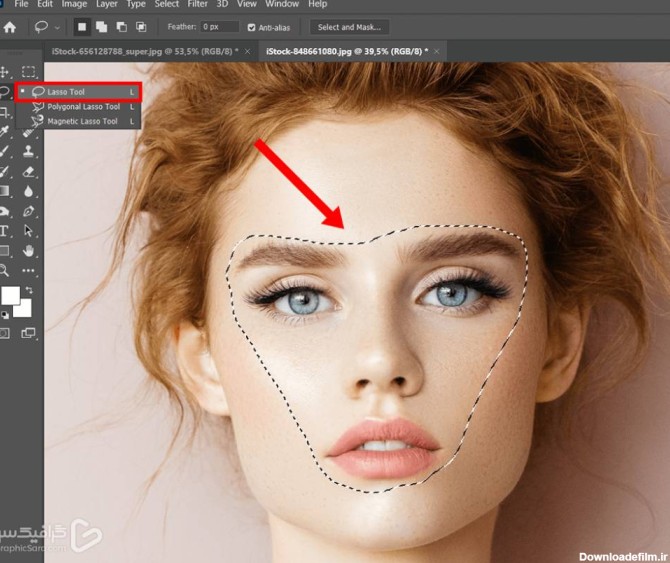Select the Zoom magnifier tool

click(5, 270)
